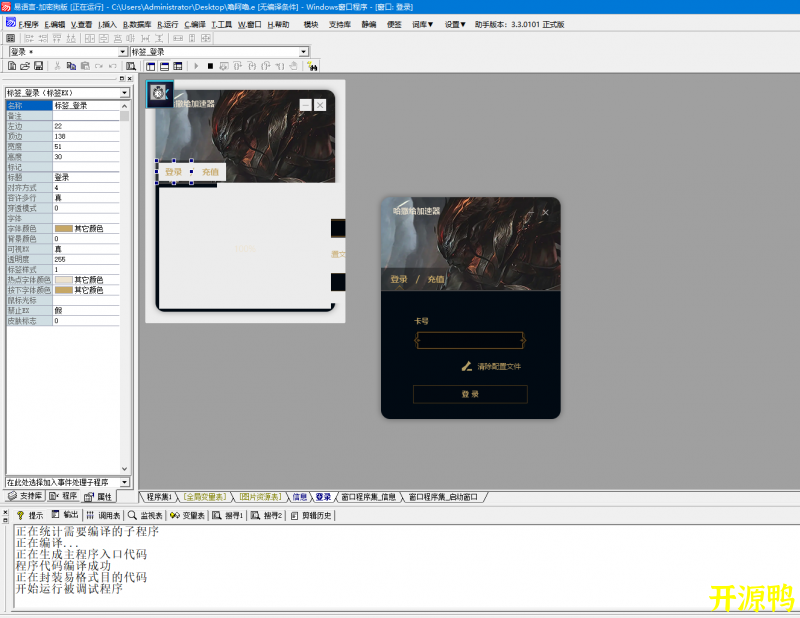Open the C.编译 menu
Image resolution: width=800 pixels, height=618 pixels.
point(195,24)
